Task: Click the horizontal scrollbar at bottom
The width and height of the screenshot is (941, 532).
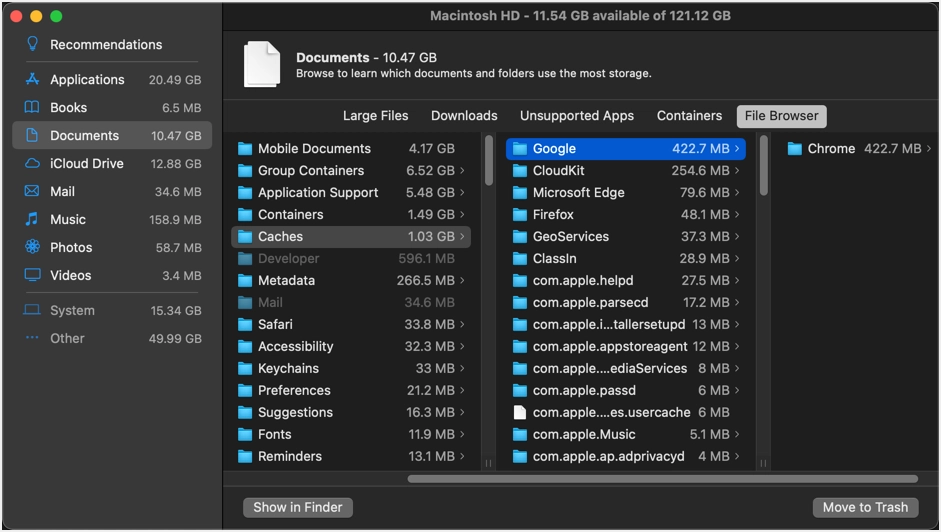Action: 663,479
